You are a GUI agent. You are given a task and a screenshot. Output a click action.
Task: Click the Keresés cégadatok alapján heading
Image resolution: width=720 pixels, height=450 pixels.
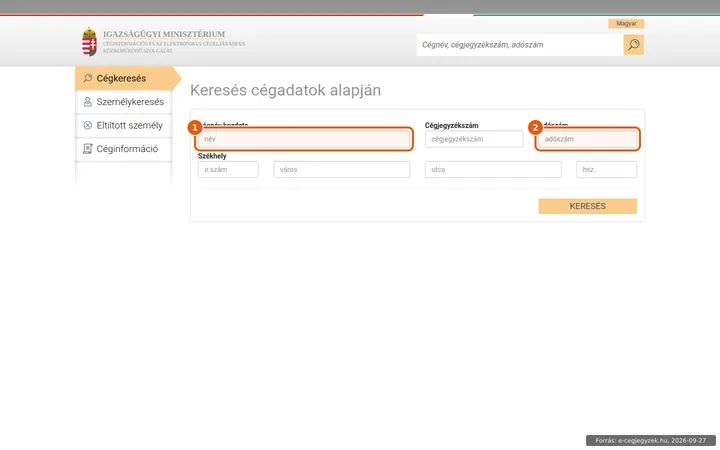[286, 90]
